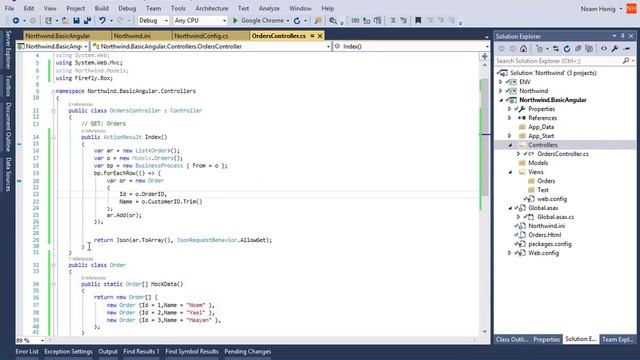Open the File menu
This screenshot has height=360, width=640.
point(9,8)
